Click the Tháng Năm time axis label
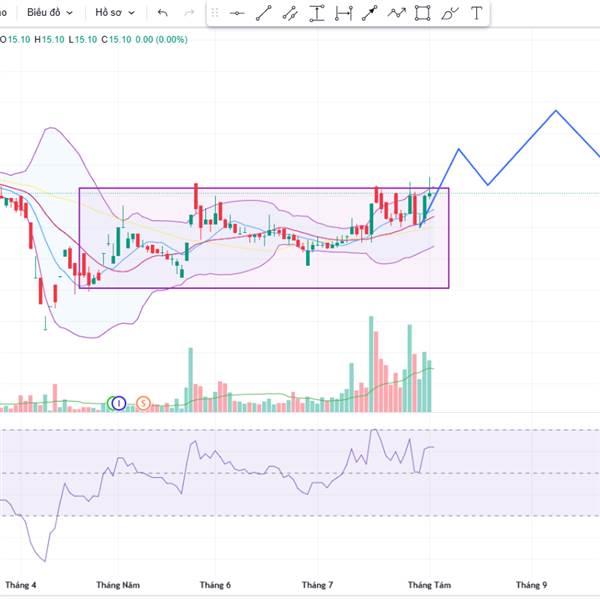 click(x=118, y=585)
